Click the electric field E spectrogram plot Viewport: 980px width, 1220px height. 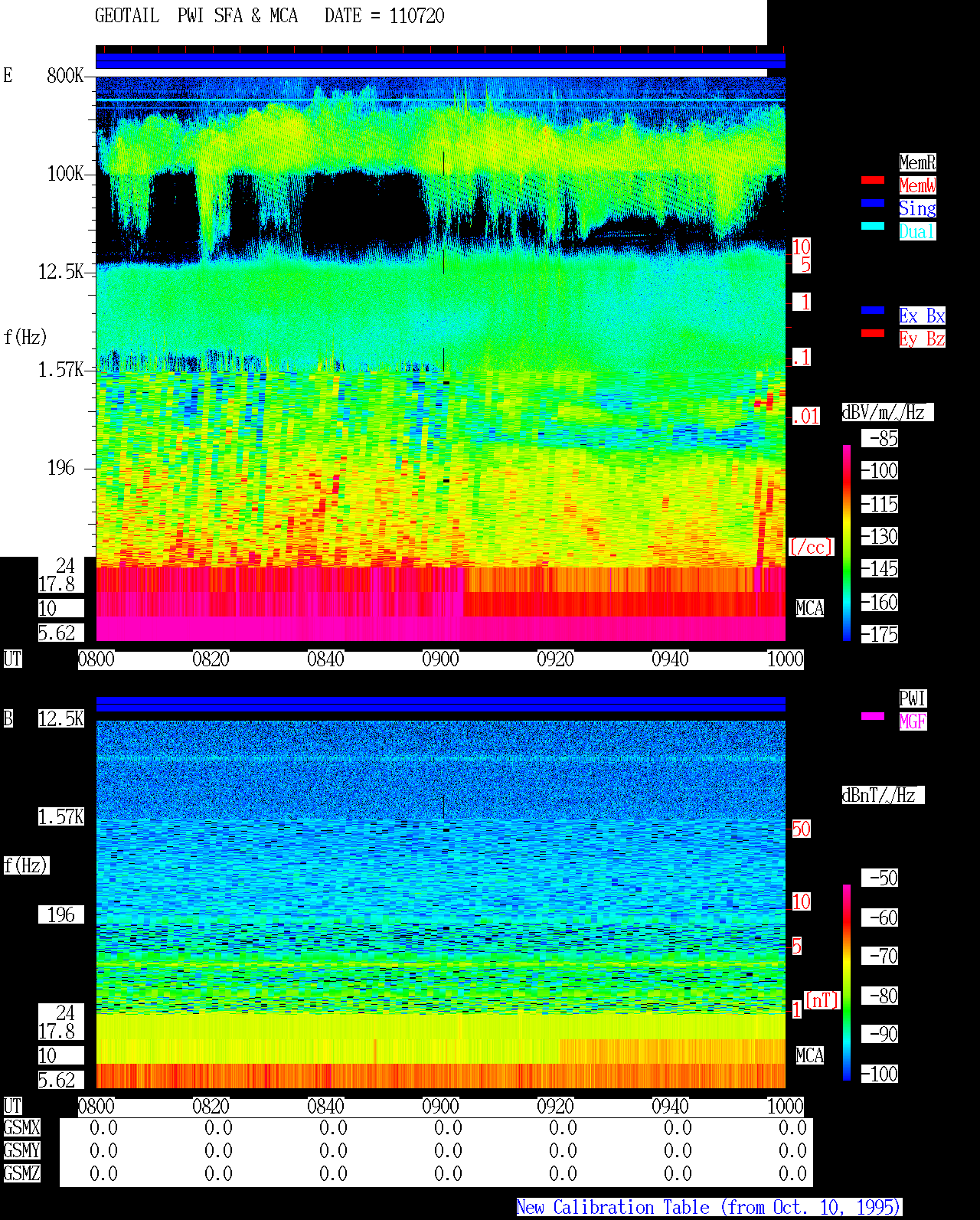[440, 359]
